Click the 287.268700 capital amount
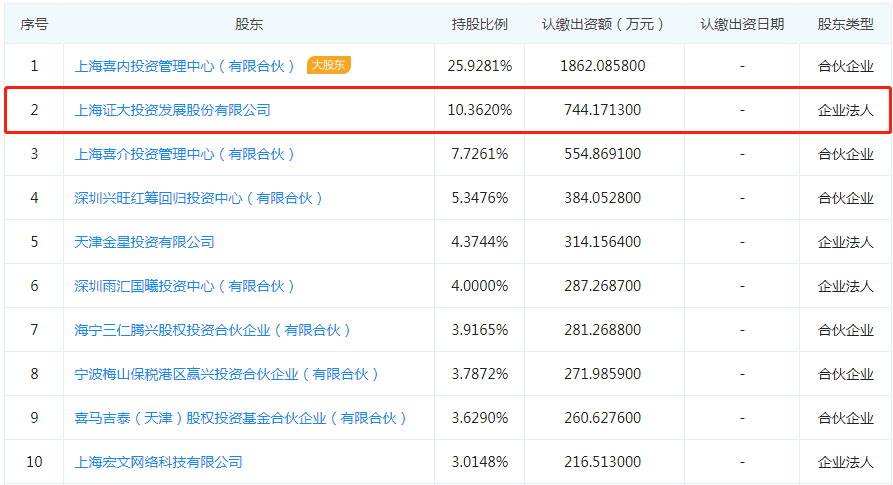Screen dimensions: 893x485 (603, 286)
